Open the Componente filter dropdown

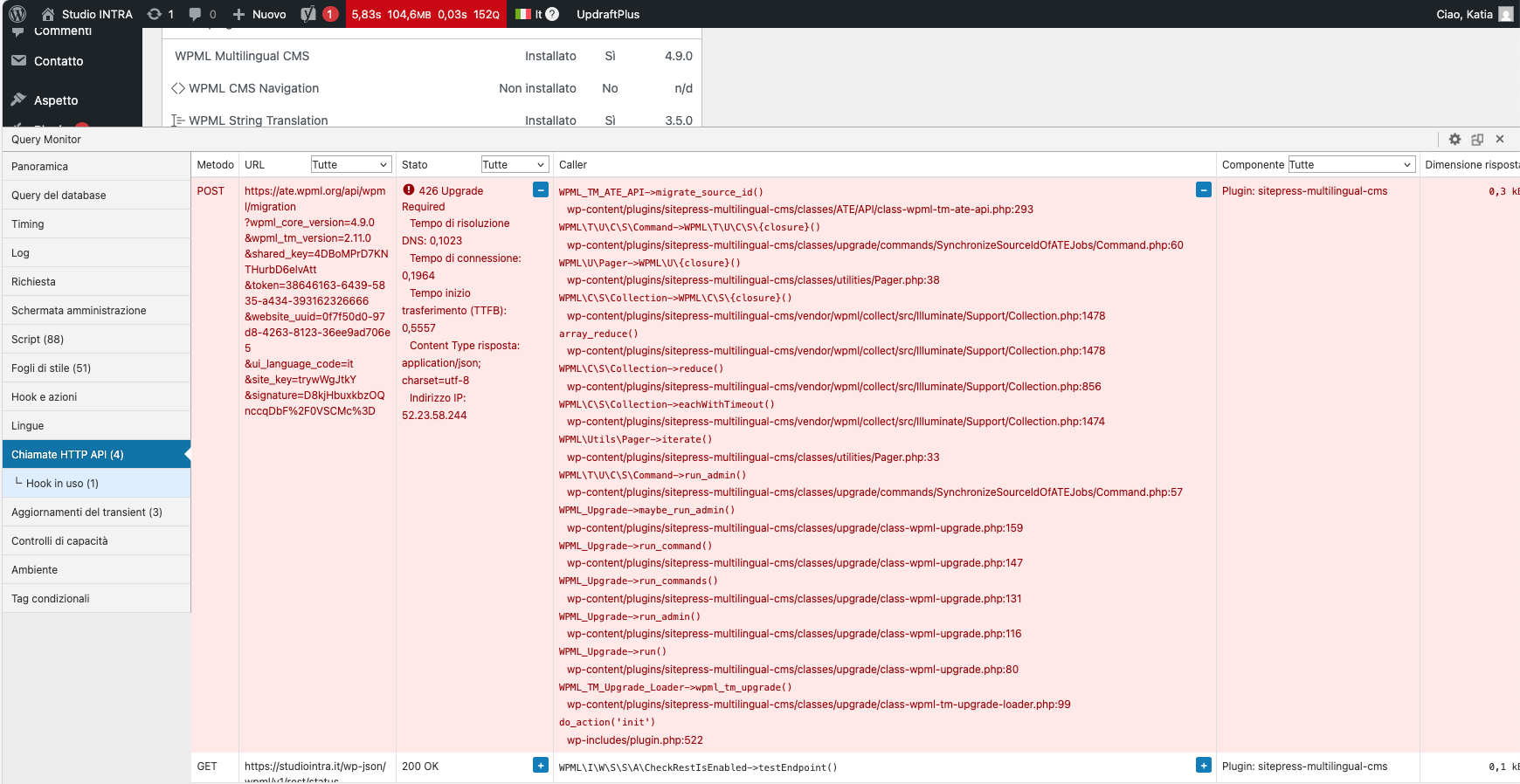1351,164
